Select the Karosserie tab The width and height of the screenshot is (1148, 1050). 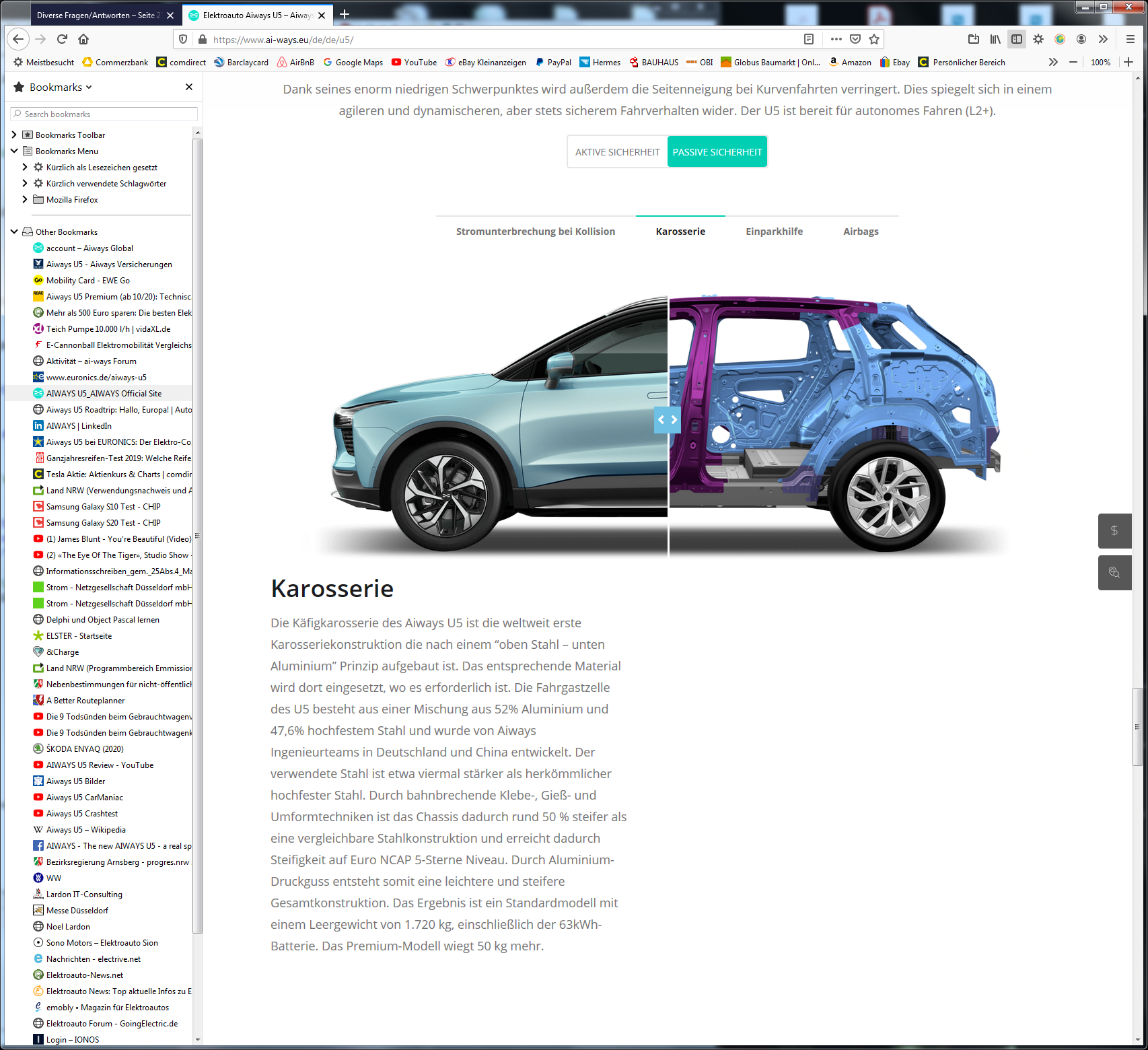point(680,232)
